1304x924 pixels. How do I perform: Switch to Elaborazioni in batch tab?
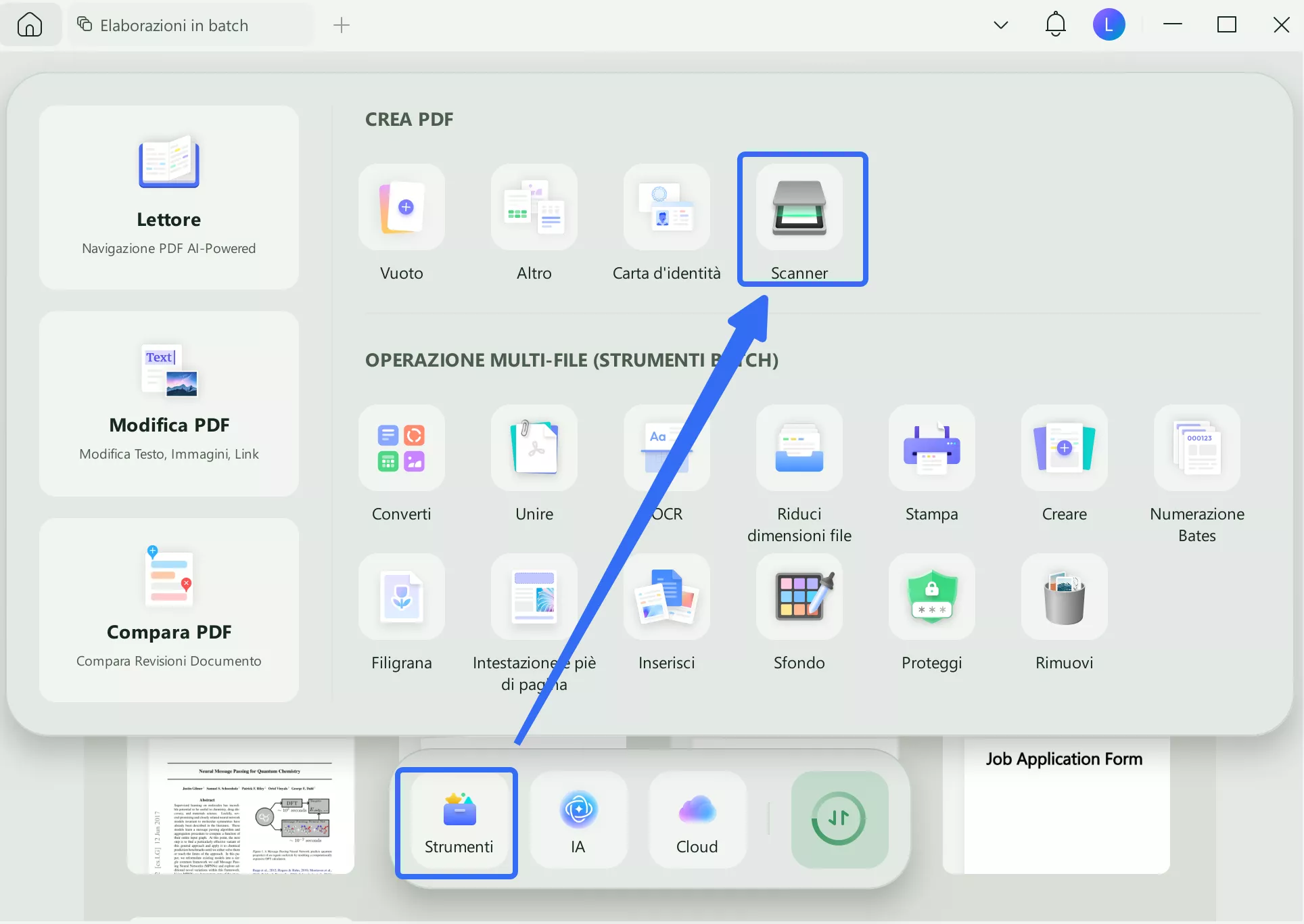coord(174,26)
